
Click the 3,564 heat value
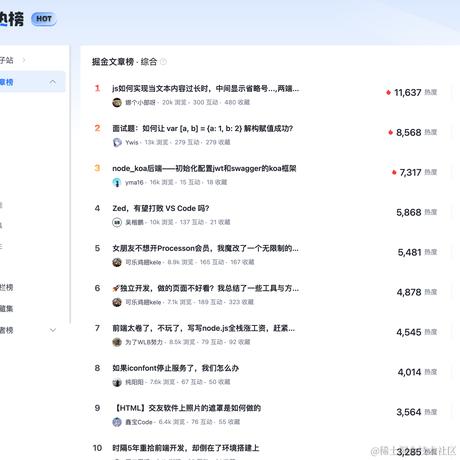[x=409, y=412]
